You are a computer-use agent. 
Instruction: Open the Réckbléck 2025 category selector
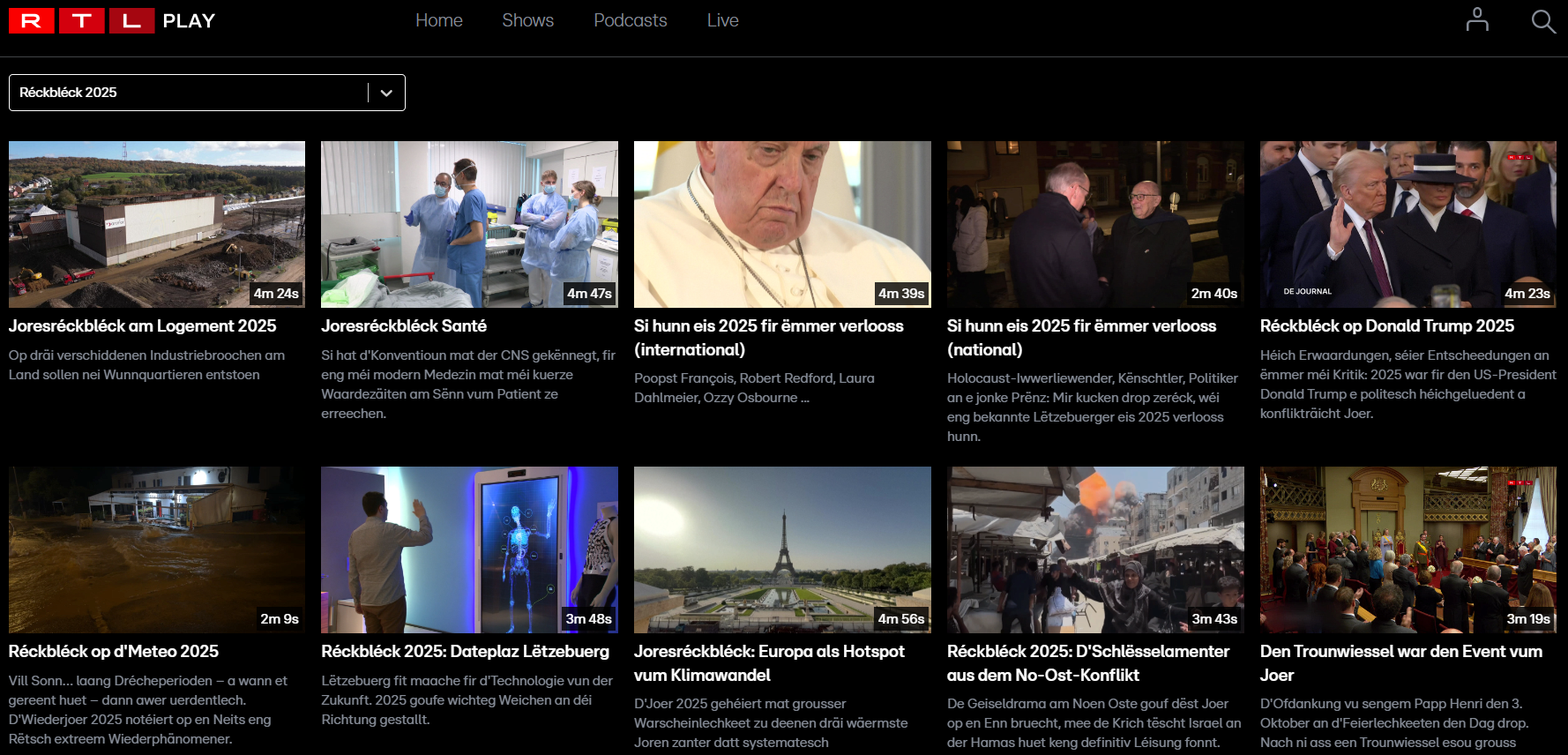[x=190, y=93]
